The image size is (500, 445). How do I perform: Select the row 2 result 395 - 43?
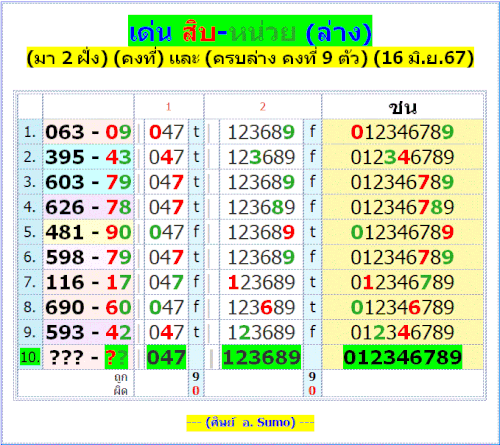tap(88, 157)
